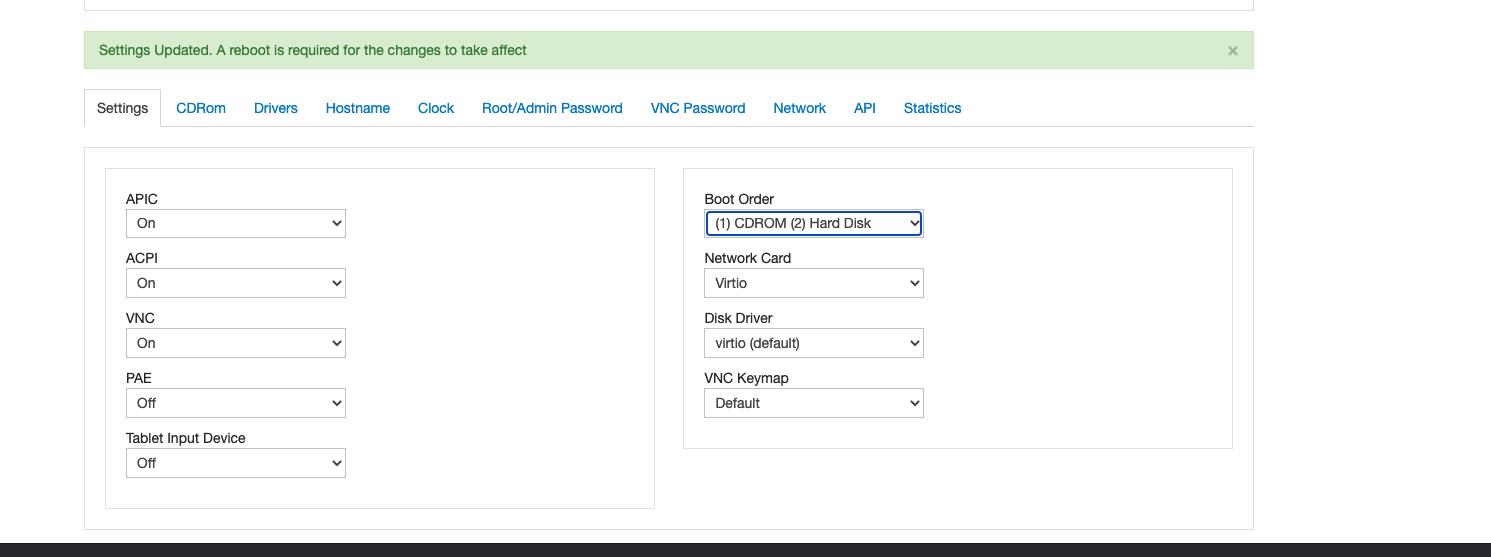Select the active Settings tab
Image resolution: width=1491 pixels, height=557 pixels.
123,108
